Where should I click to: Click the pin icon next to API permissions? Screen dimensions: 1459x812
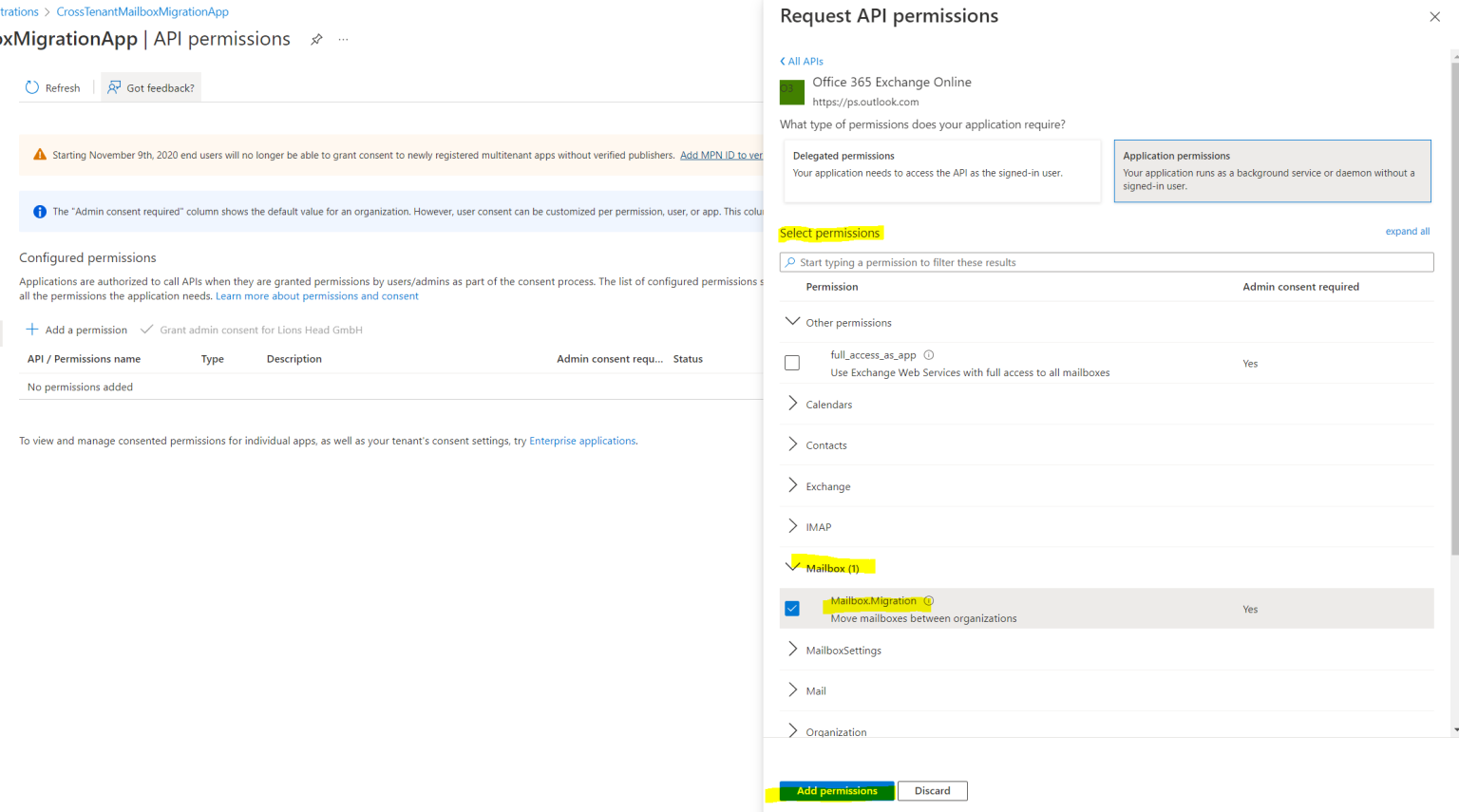point(316,39)
